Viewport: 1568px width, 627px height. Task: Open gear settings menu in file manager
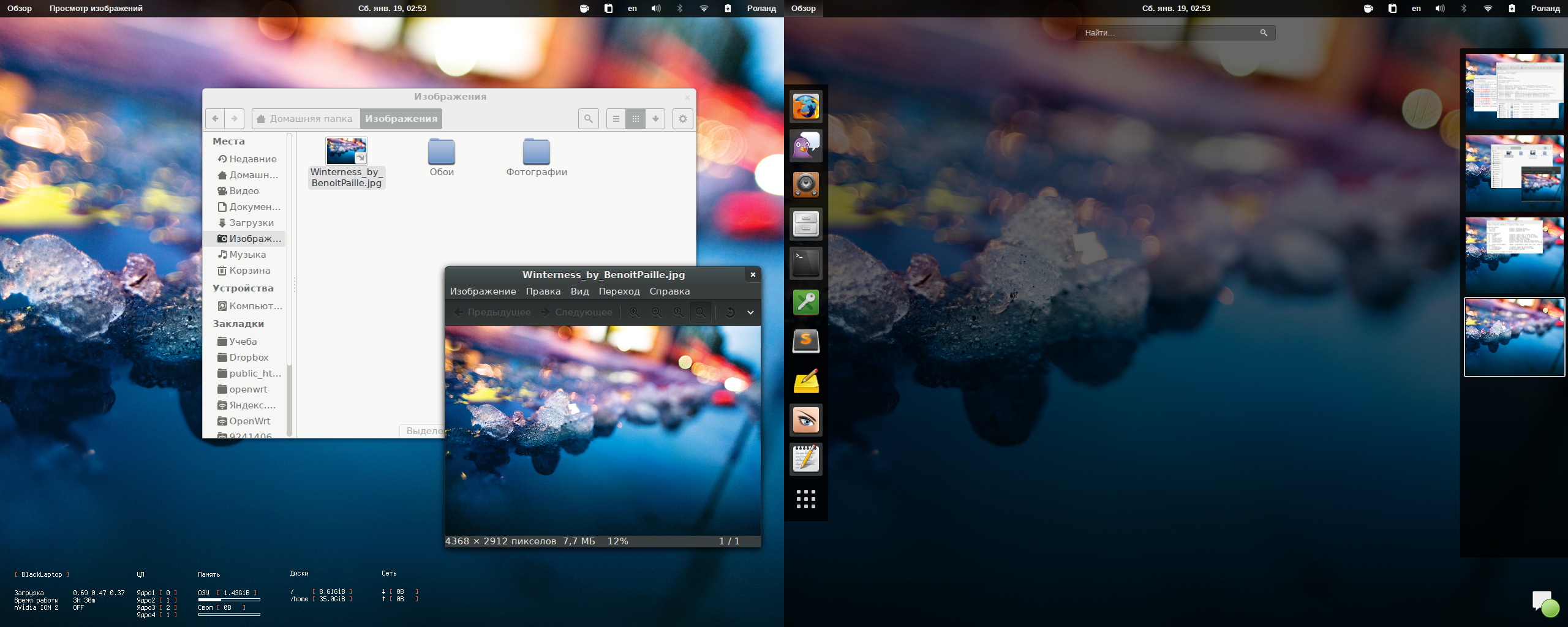click(683, 119)
